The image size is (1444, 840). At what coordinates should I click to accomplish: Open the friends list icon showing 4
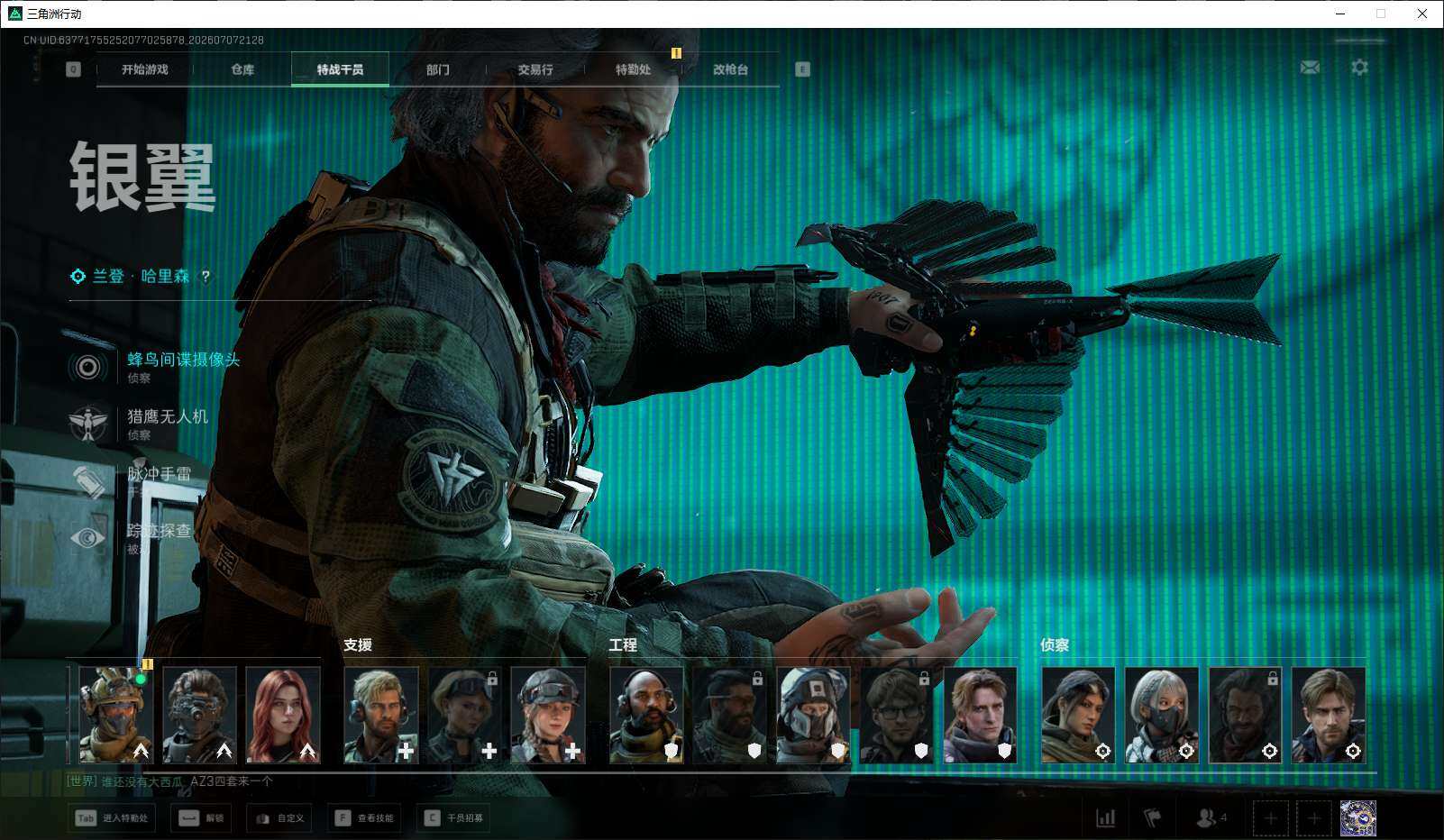(x=1211, y=818)
